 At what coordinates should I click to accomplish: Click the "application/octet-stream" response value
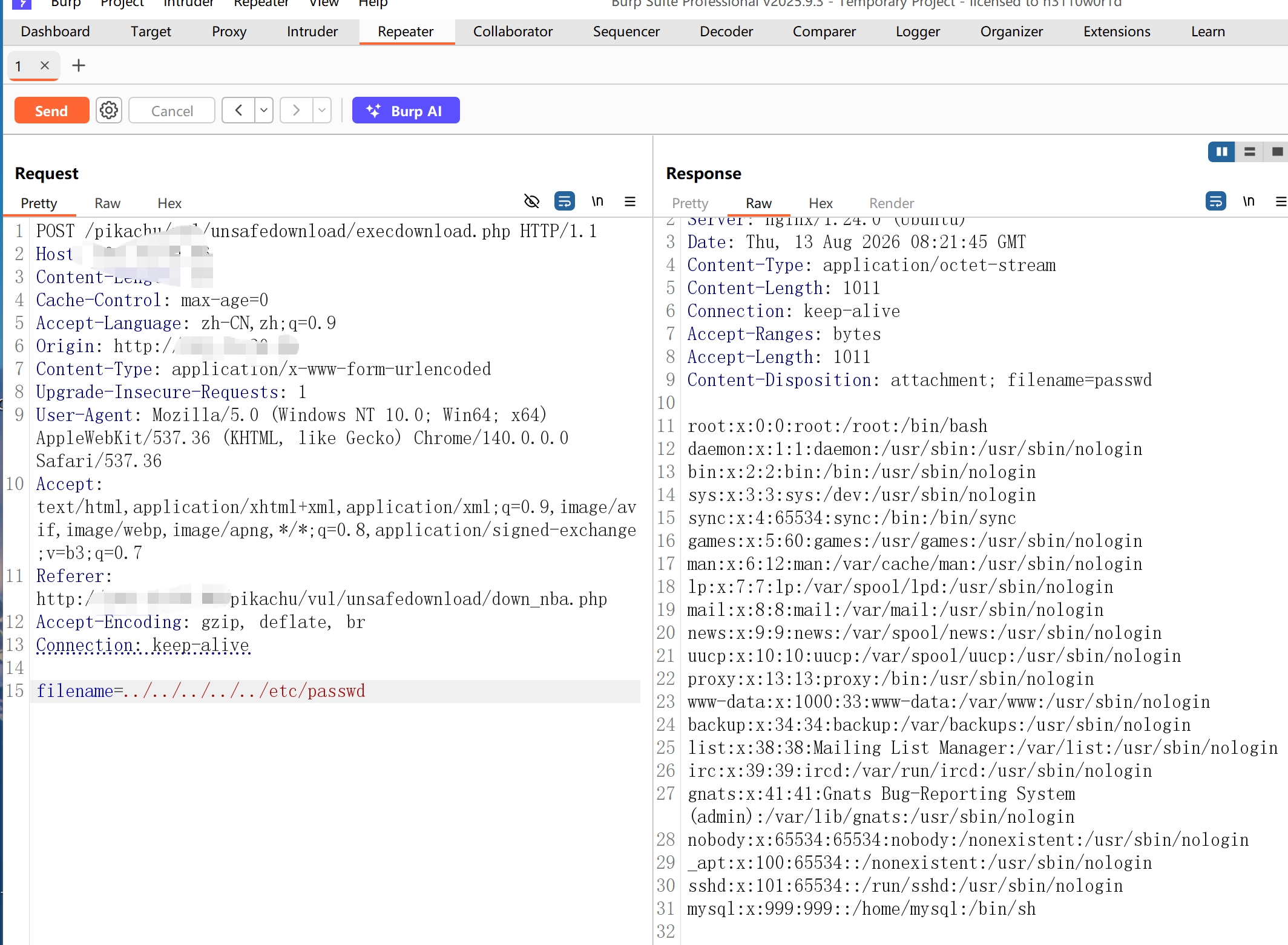pyautogui.click(x=939, y=265)
